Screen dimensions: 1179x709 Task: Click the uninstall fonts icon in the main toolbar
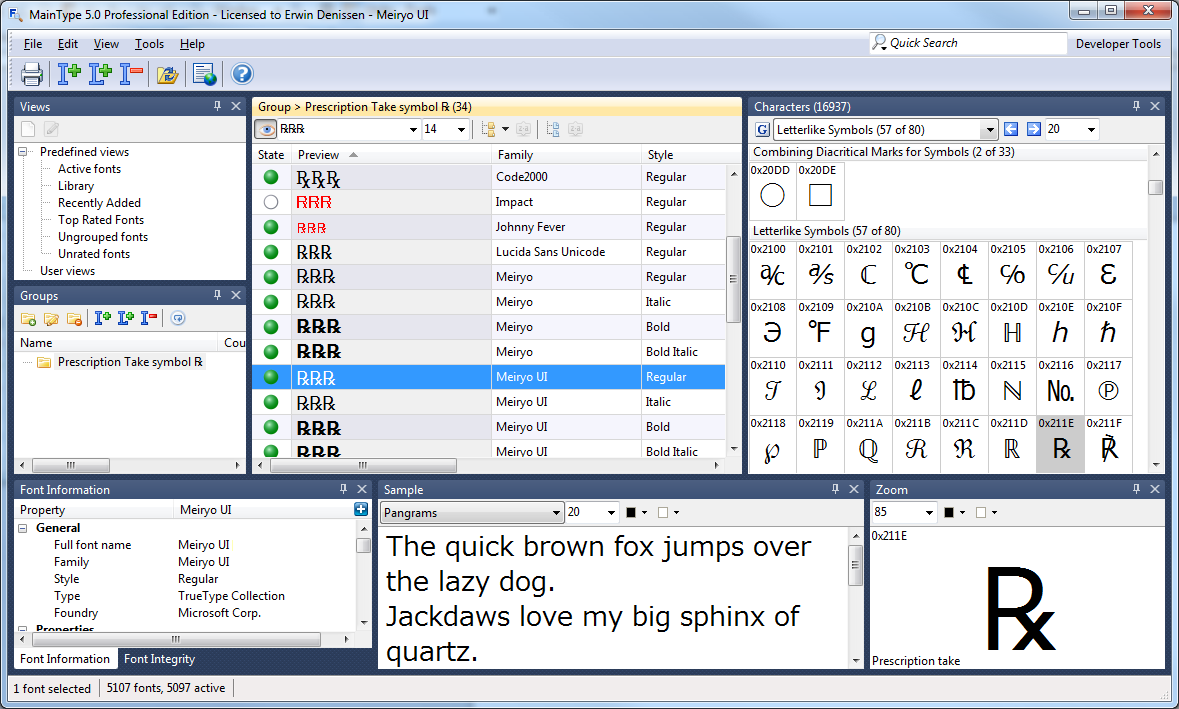tap(131, 74)
